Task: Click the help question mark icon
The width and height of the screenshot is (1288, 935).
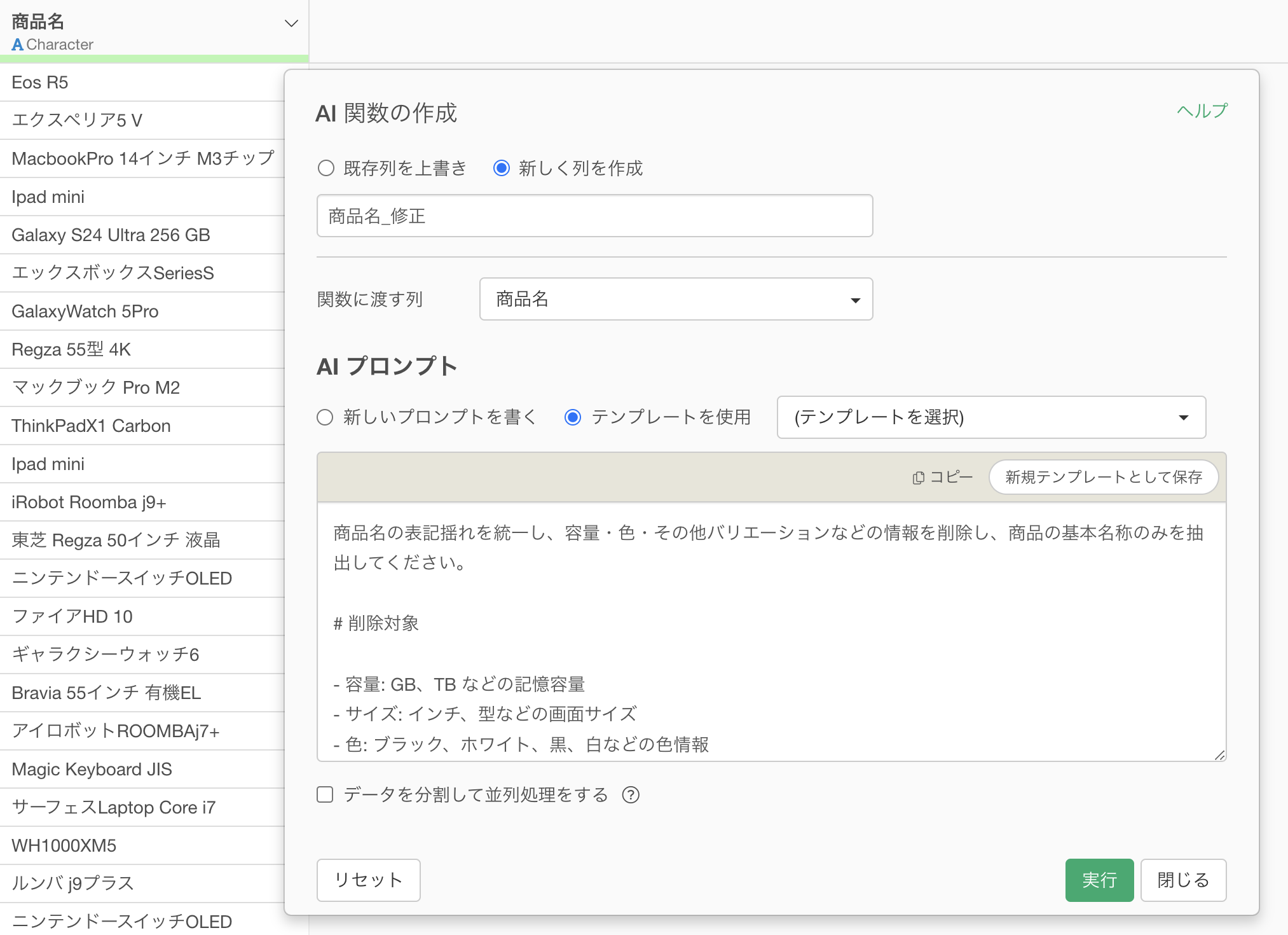Action: pos(630,795)
